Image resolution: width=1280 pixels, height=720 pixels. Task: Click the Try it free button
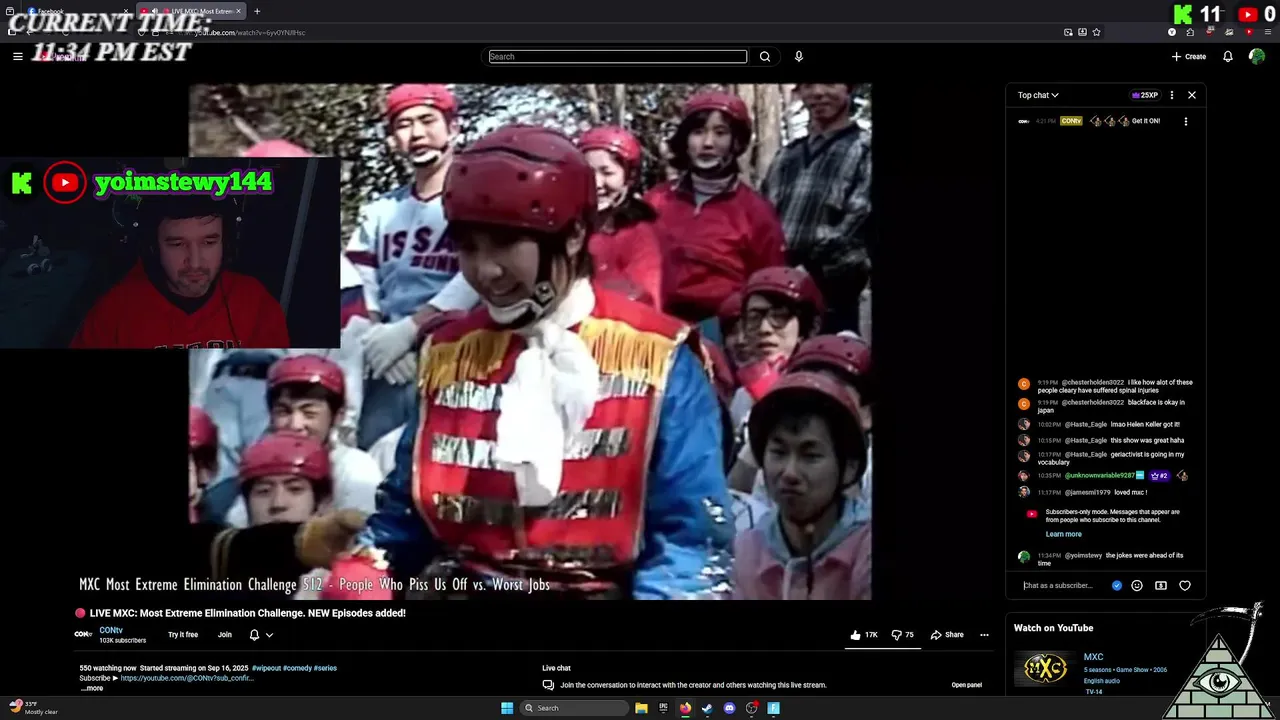[x=183, y=635]
